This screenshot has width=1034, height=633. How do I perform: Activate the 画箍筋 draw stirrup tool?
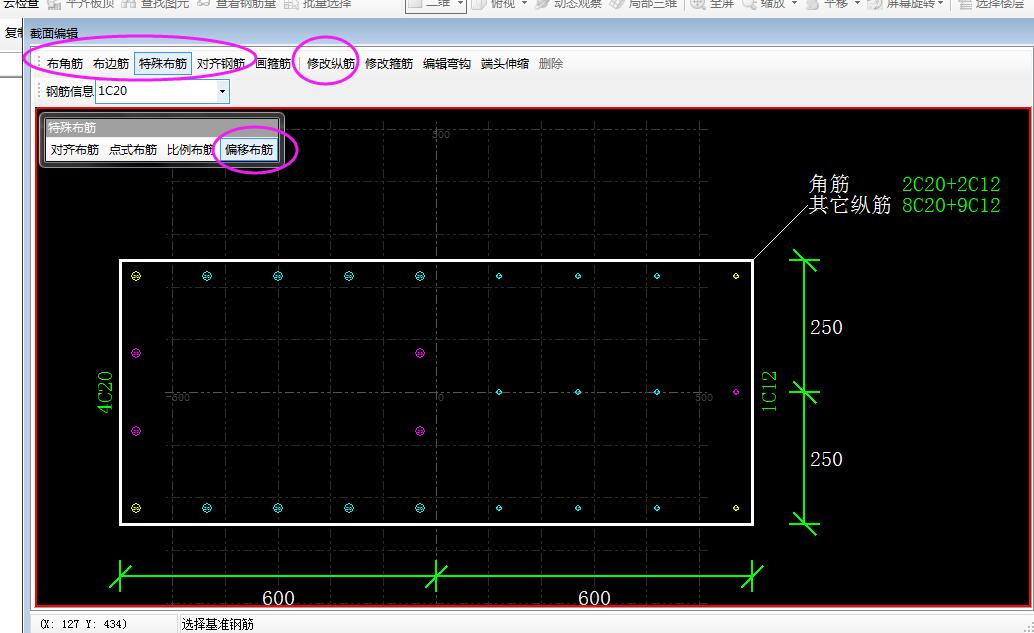(273, 64)
